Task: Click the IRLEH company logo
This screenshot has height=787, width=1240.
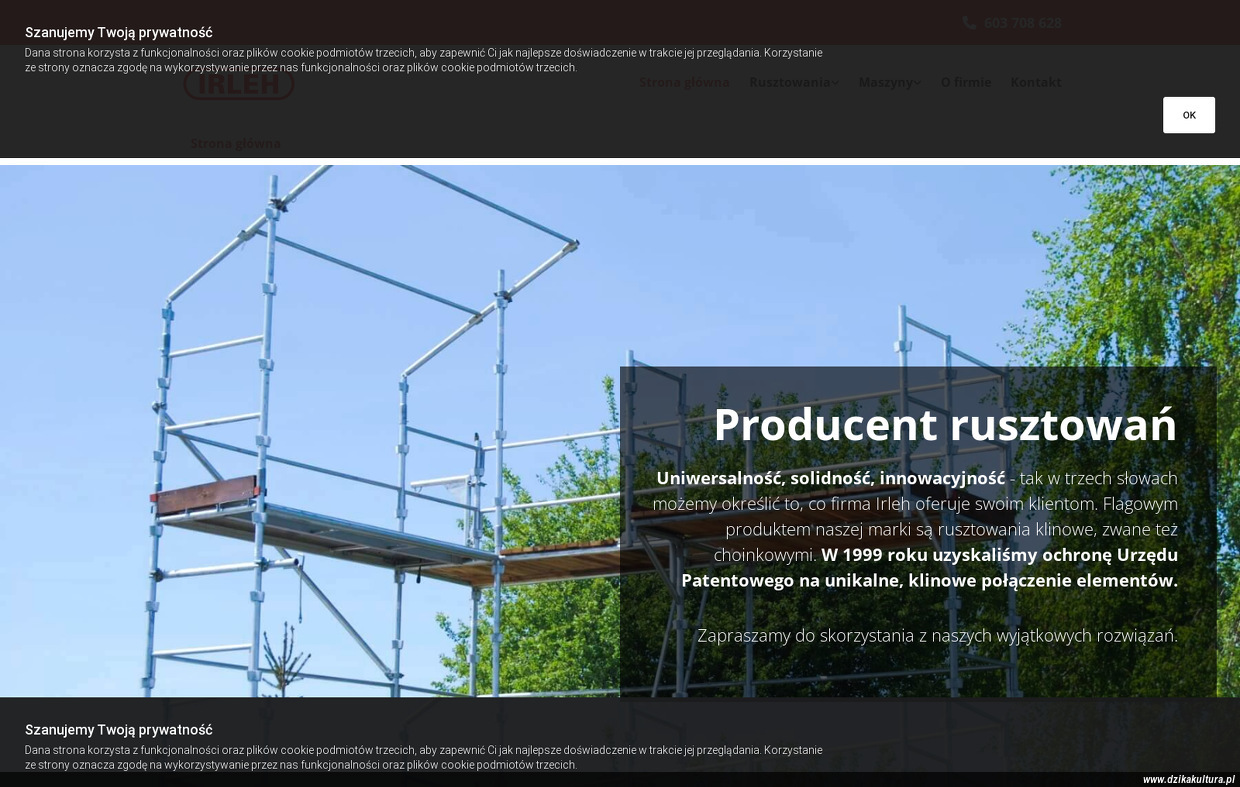Action: (238, 85)
